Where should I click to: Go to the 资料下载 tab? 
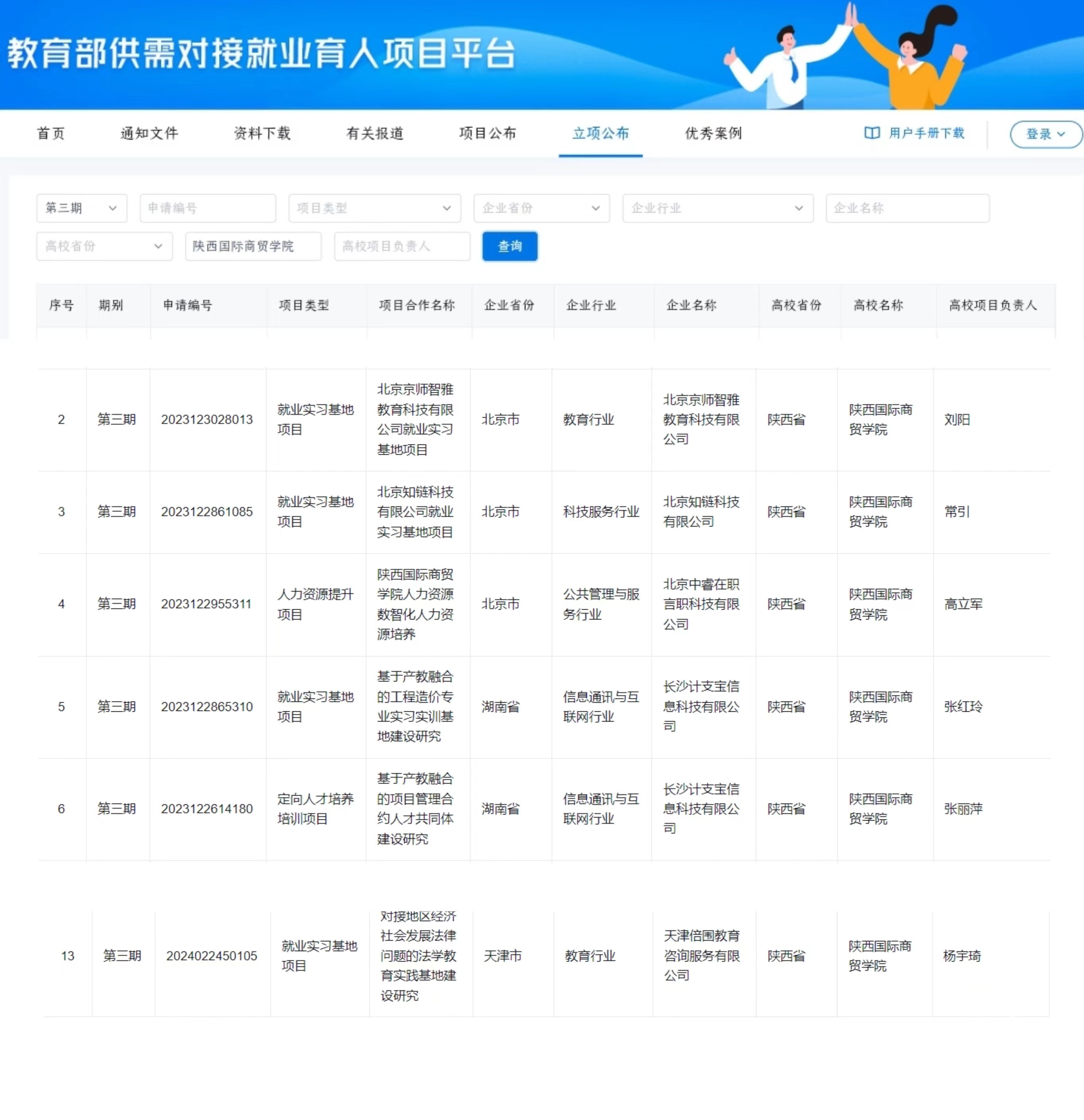[262, 133]
